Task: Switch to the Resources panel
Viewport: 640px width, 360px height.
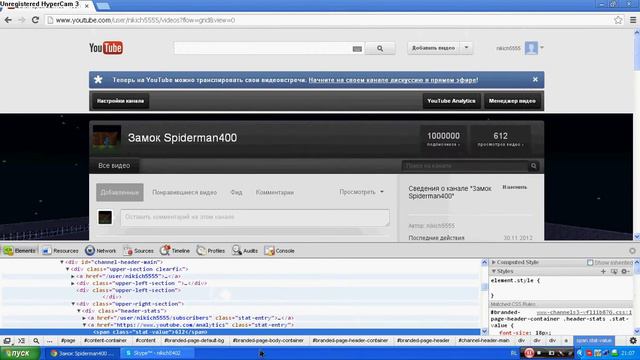Action: 60,251
